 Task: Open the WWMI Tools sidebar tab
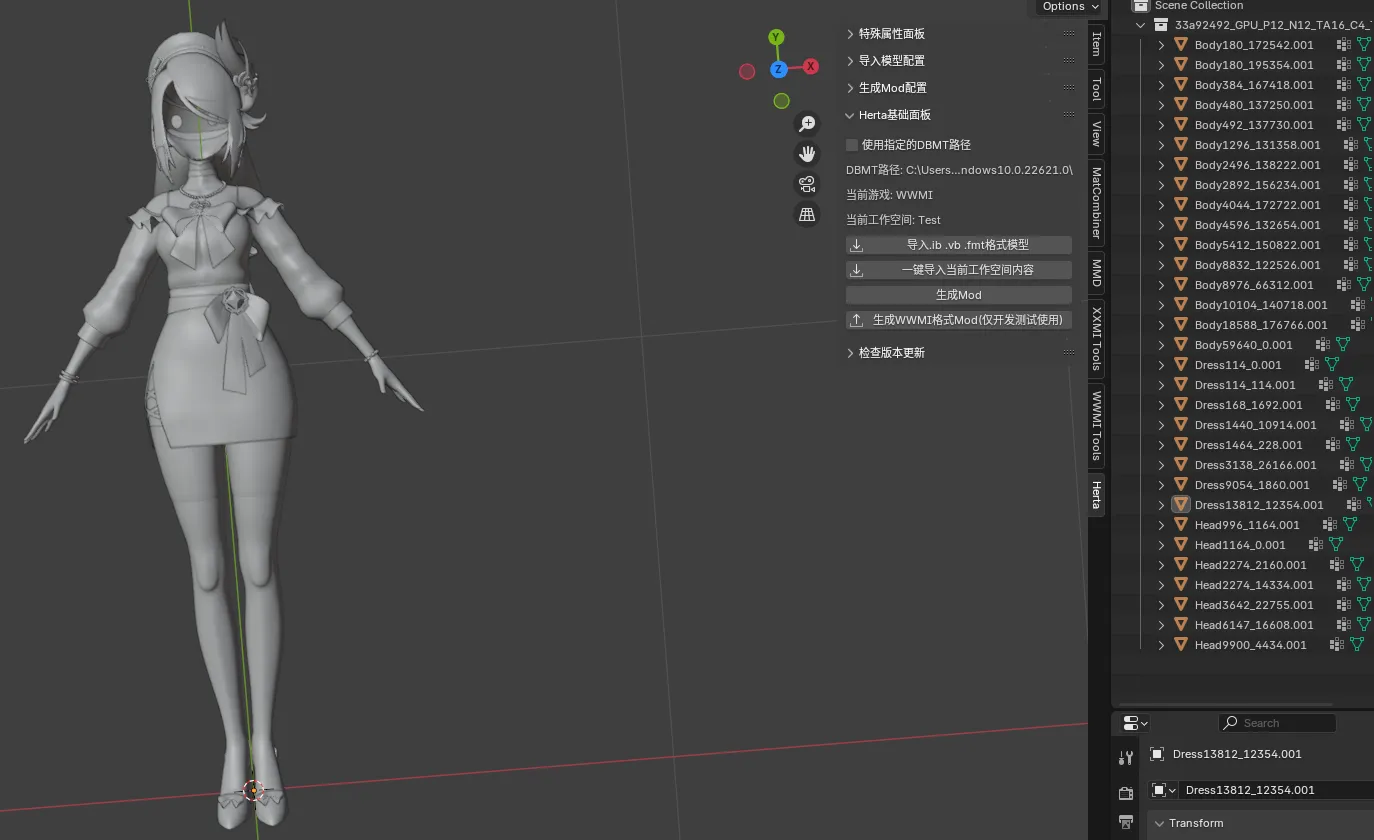pos(1097,425)
